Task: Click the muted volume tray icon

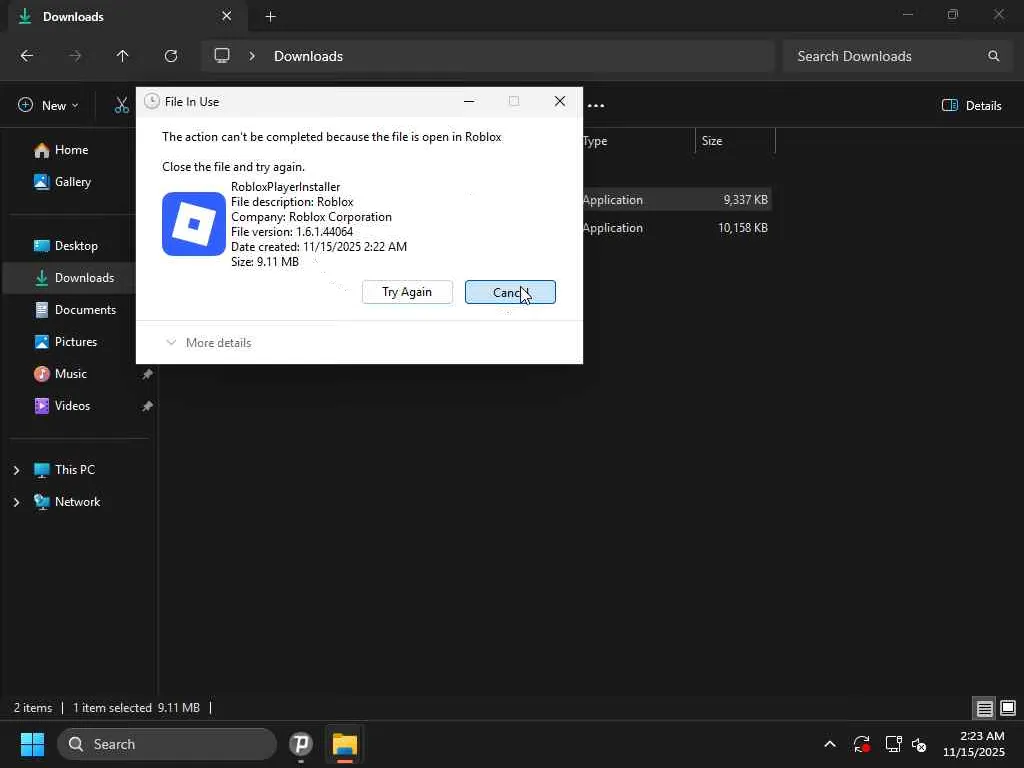Action: tap(920, 744)
